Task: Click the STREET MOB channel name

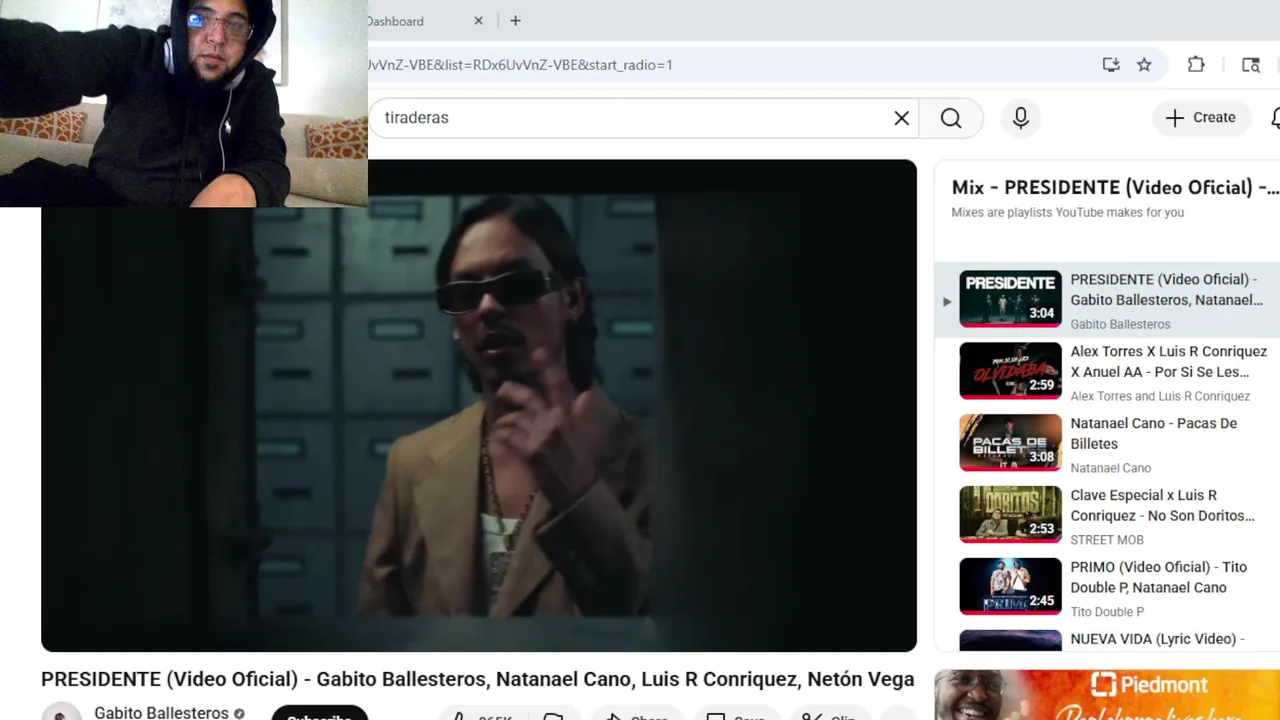Action: 1106,540
